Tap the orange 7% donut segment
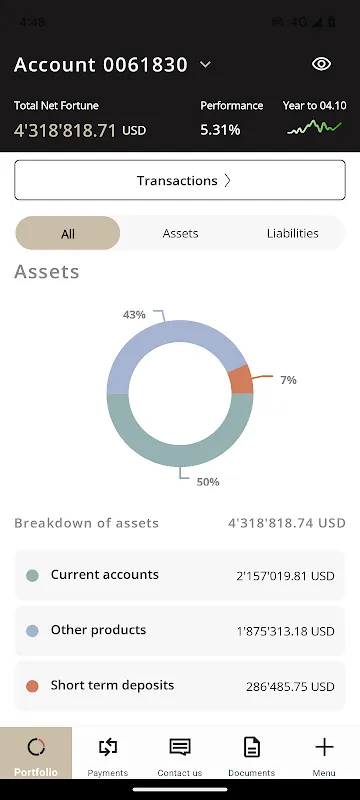Image resolution: width=360 pixels, height=800 pixels. 242,380
